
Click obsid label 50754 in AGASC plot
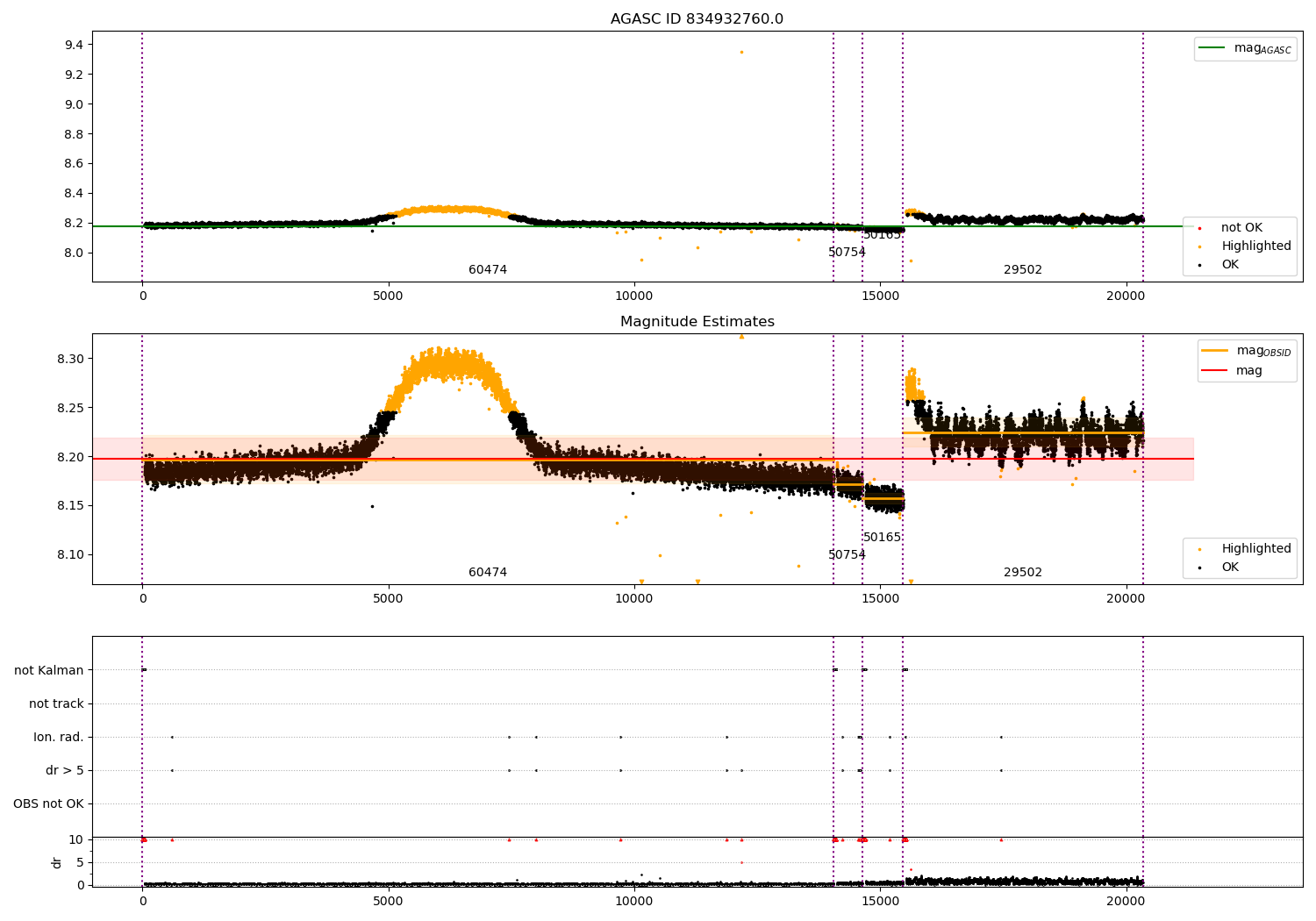coord(847,253)
